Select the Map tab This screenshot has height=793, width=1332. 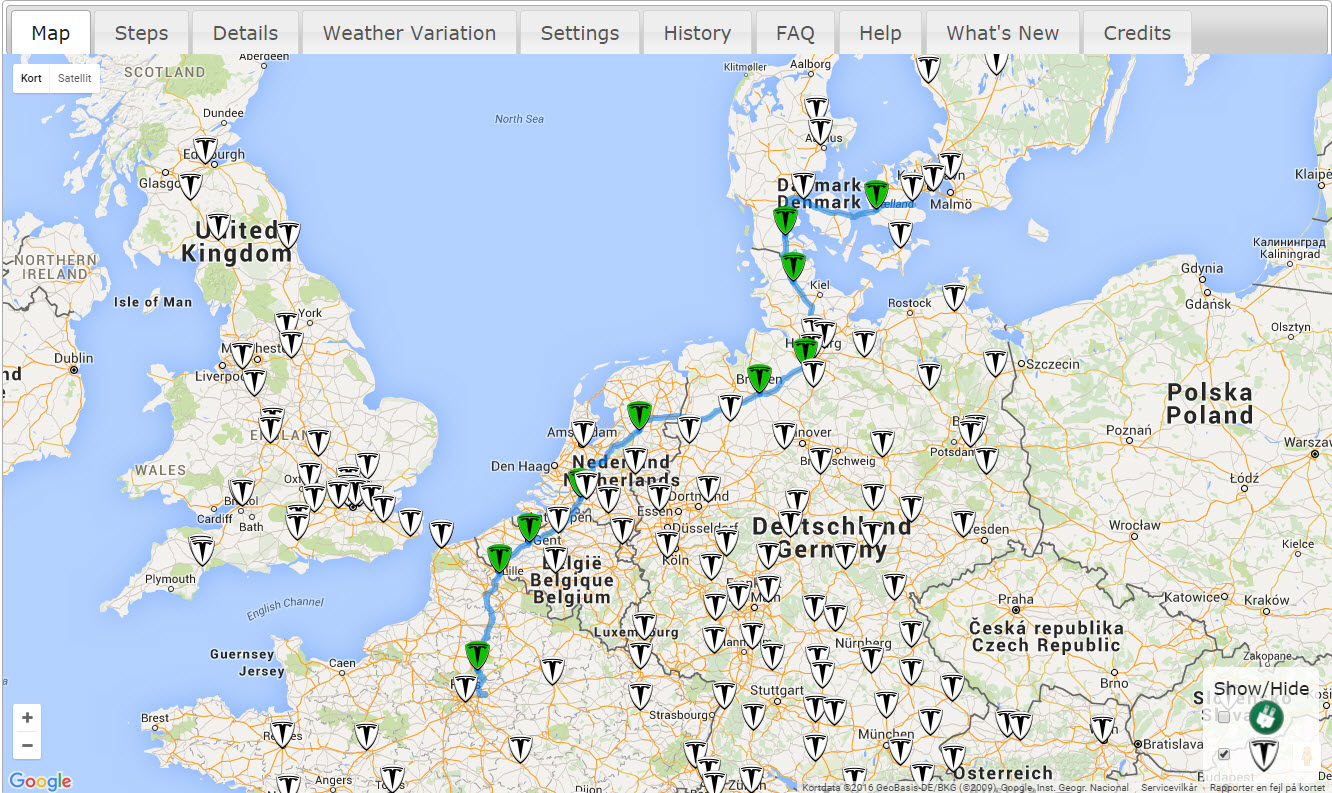coord(50,33)
